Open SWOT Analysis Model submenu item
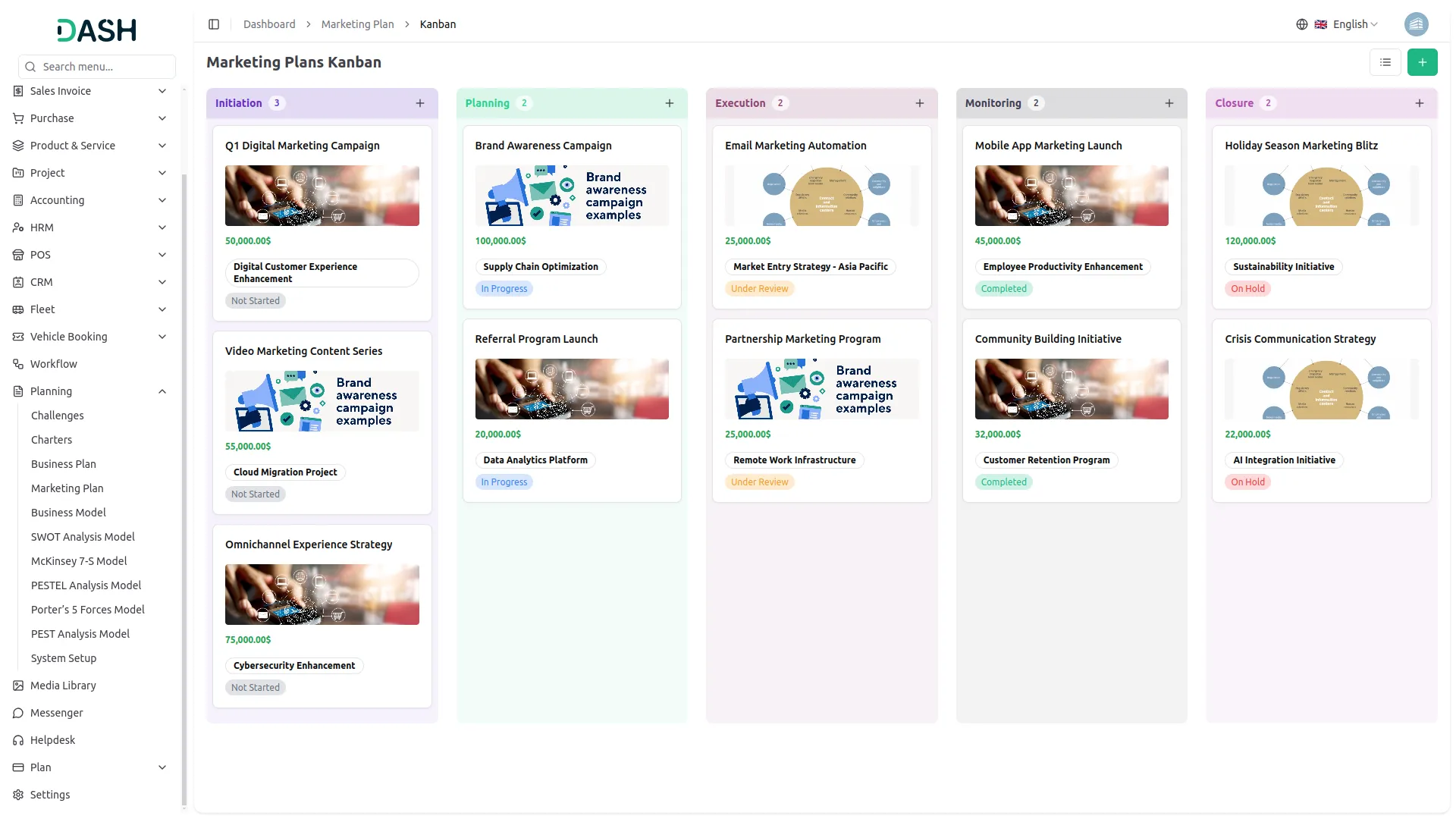This screenshot has height=819, width=1456. (83, 537)
